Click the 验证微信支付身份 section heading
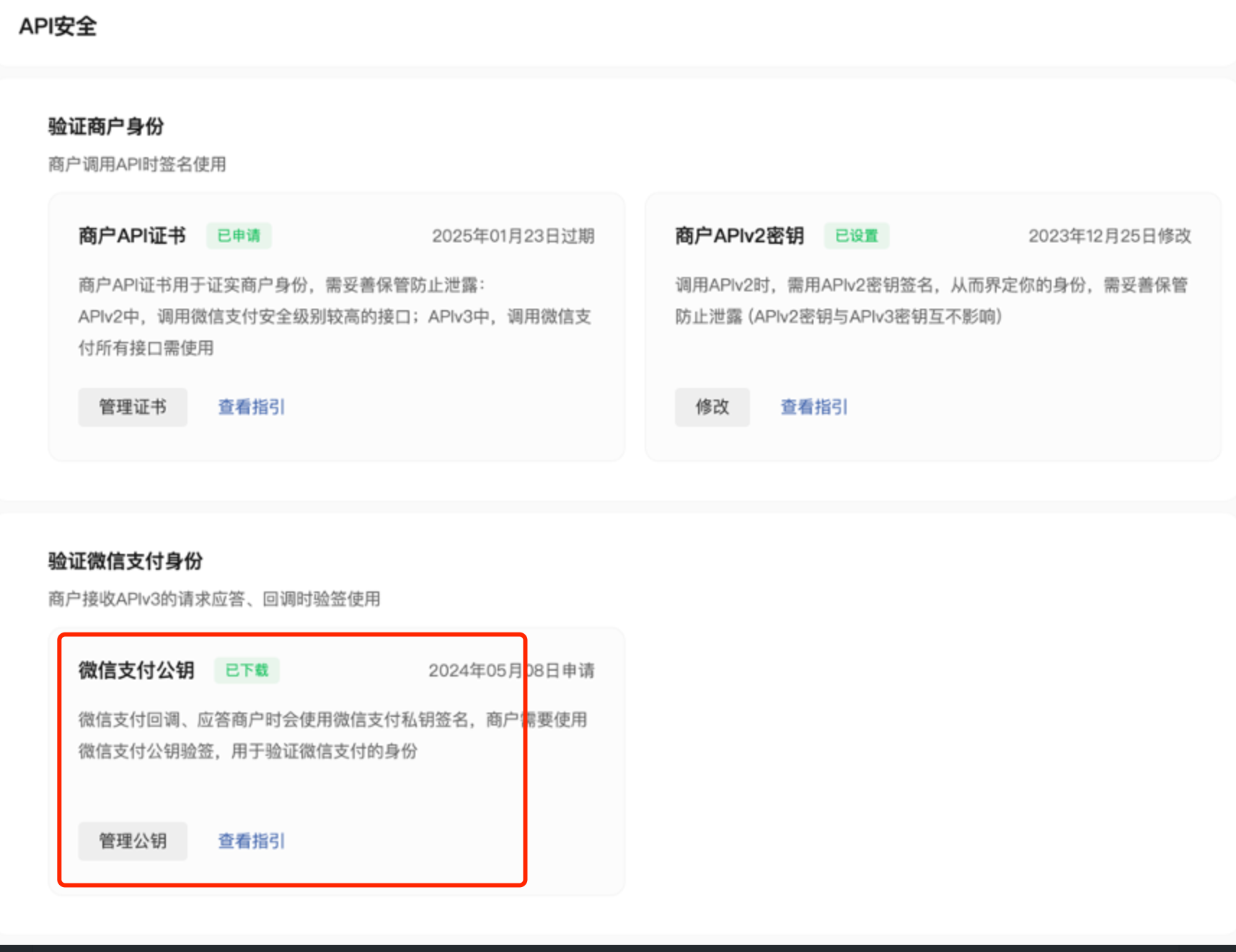Image resolution: width=1236 pixels, height=952 pixels. pos(125,561)
